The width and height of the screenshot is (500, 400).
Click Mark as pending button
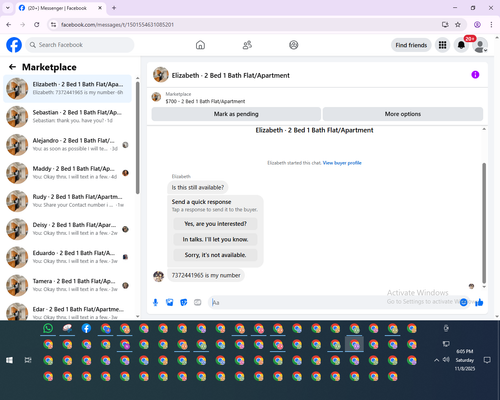pyautogui.click(x=236, y=114)
